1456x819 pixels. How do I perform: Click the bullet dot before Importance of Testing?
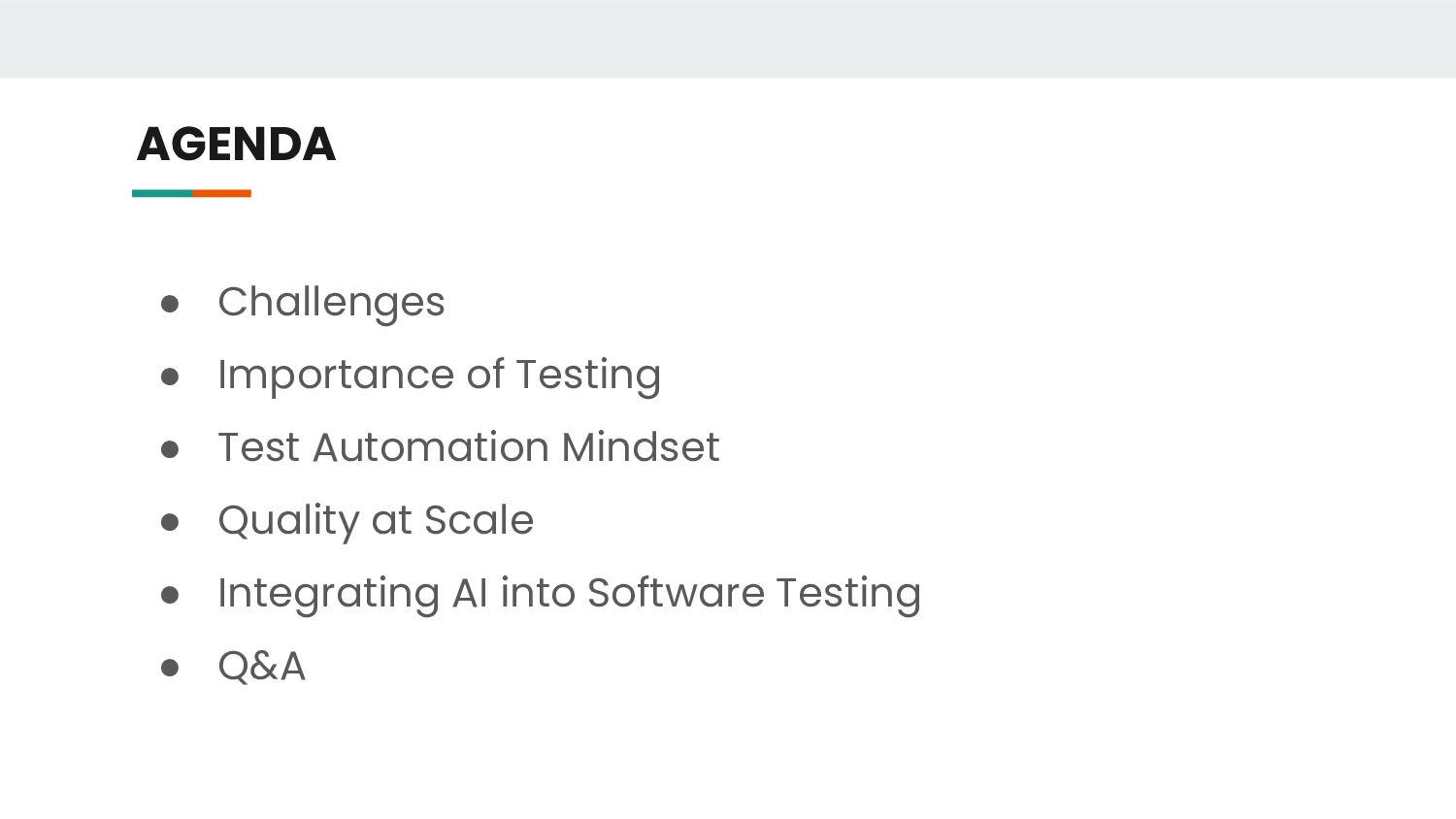tap(170, 377)
